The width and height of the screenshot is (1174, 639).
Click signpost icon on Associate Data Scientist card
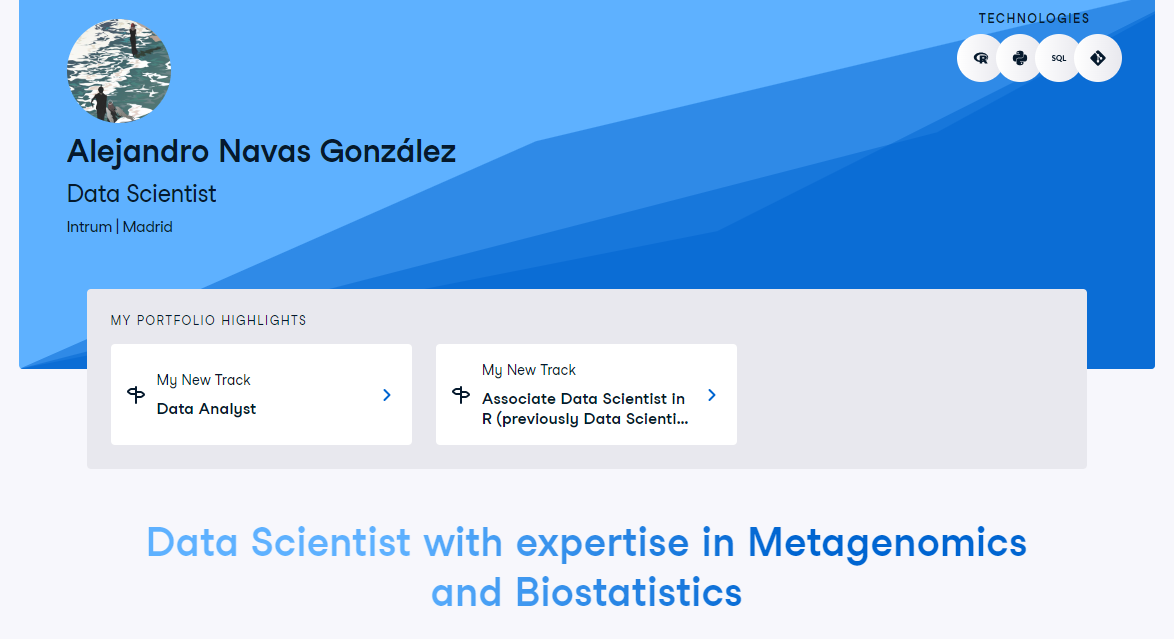coord(461,395)
